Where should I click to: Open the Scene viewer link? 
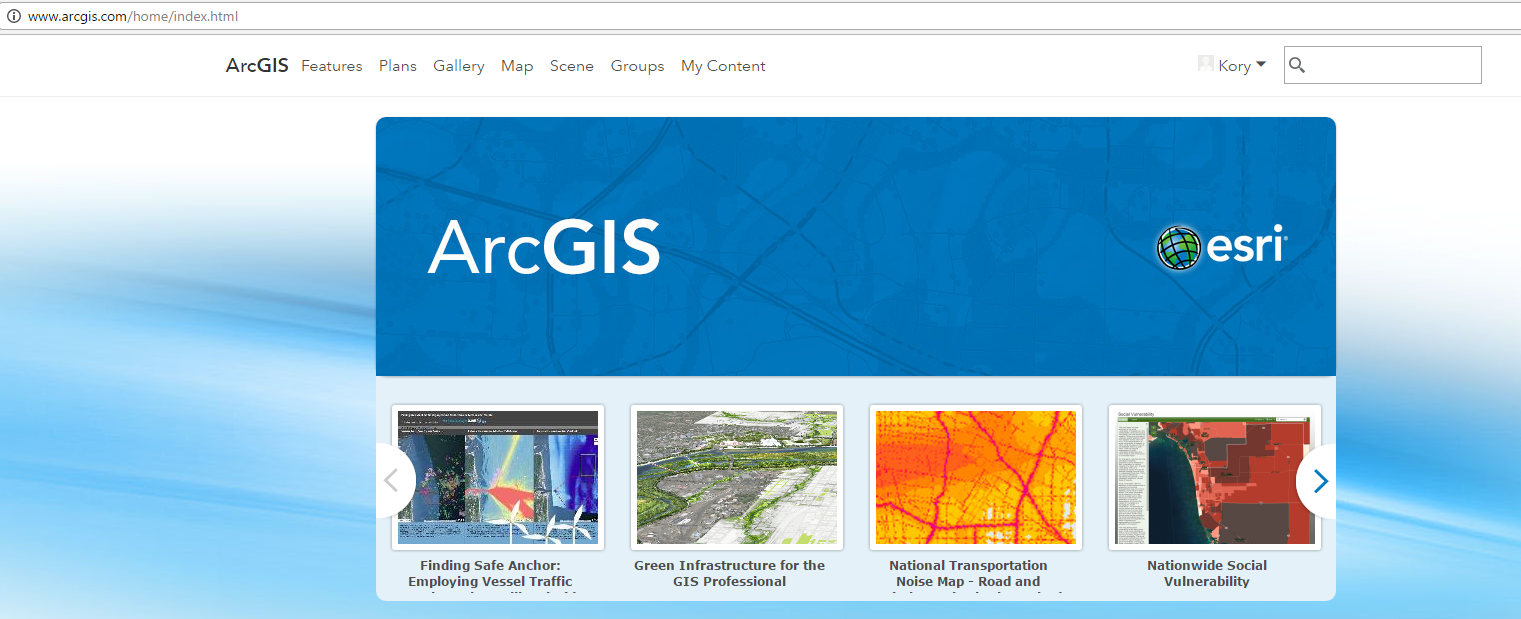coord(572,66)
